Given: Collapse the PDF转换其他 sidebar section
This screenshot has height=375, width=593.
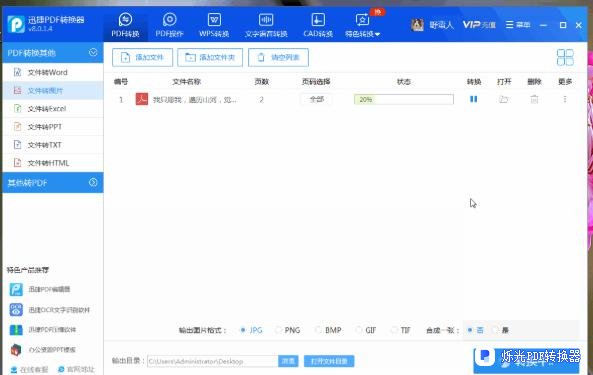Looking at the screenshot, I should [x=93, y=53].
